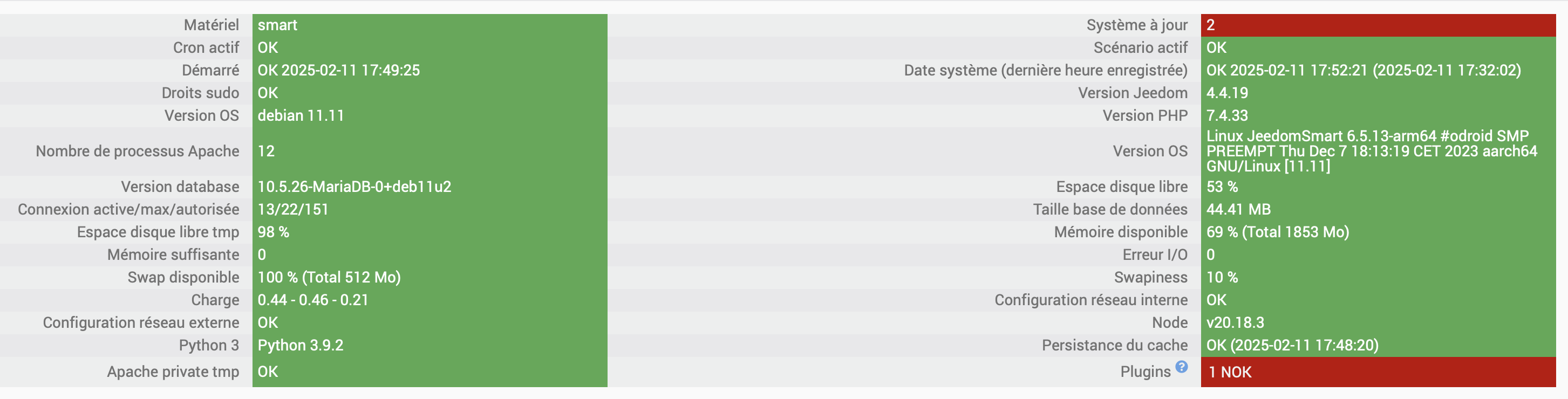
Task: Select the Version Jeedom value 4.4.19
Action: tap(1227, 93)
